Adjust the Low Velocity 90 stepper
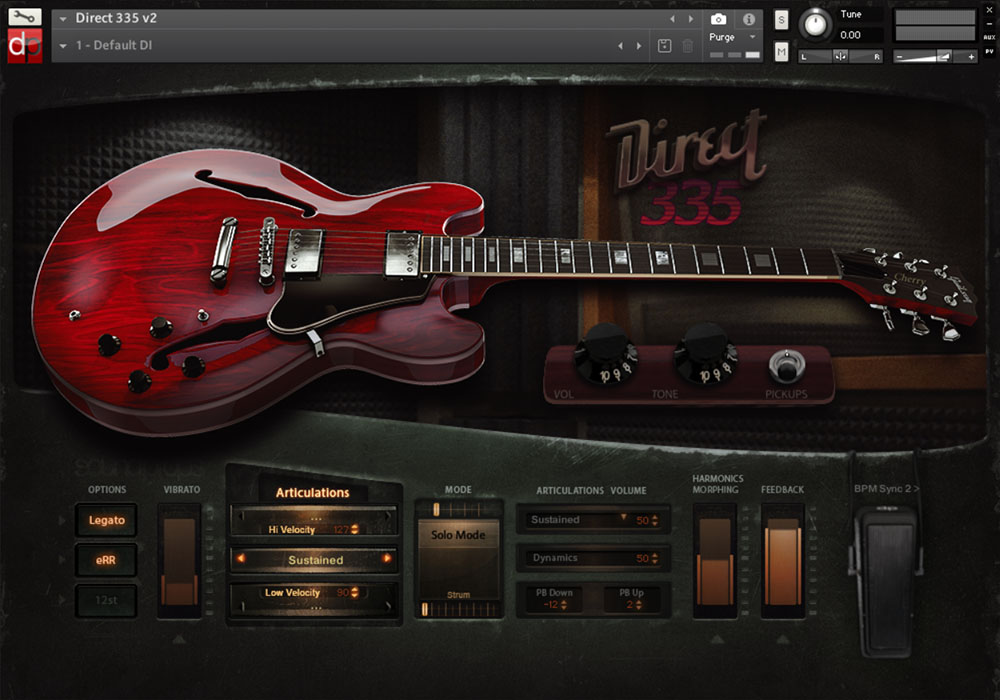 (355, 592)
